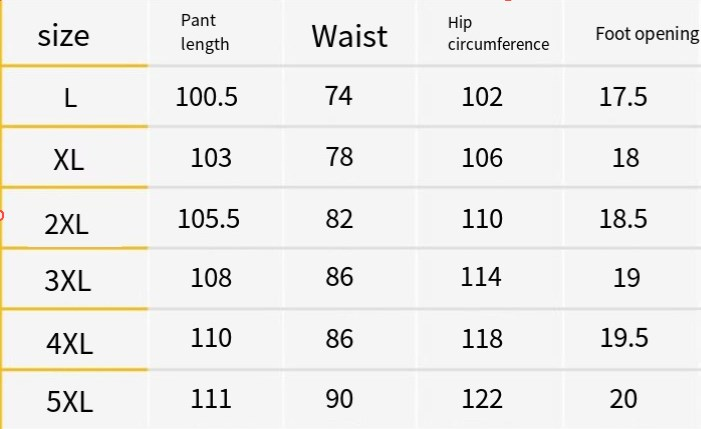Select the waist value 90
This screenshot has height=429, width=701.
(340, 399)
